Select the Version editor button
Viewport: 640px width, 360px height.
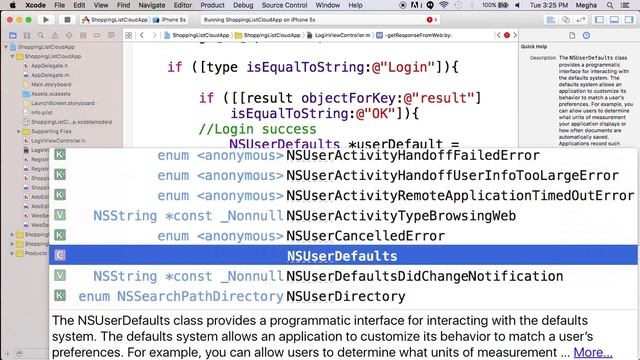(580, 20)
